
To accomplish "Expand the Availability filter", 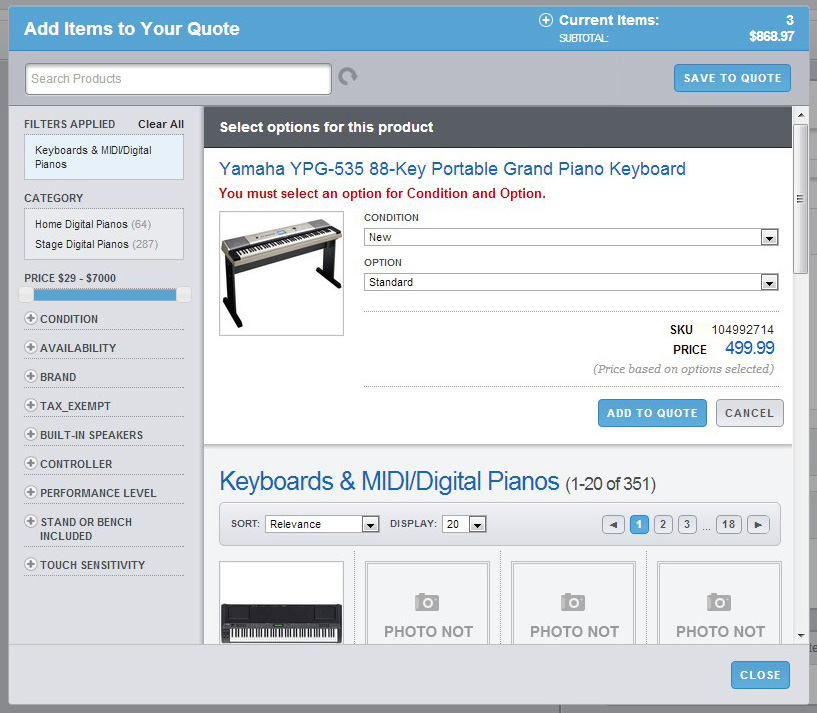I will click(x=31, y=347).
